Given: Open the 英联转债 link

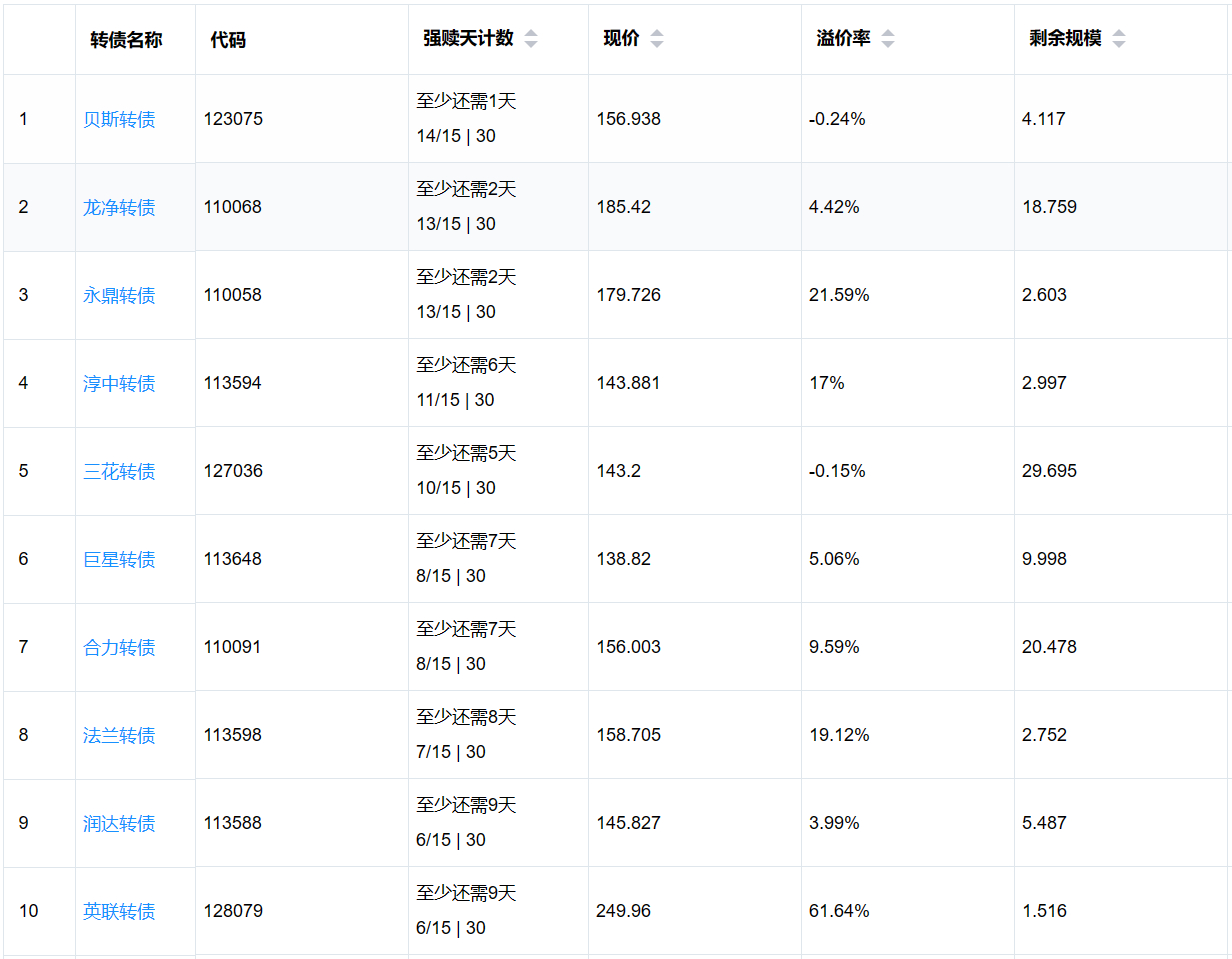Looking at the screenshot, I should [x=119, y=912].
